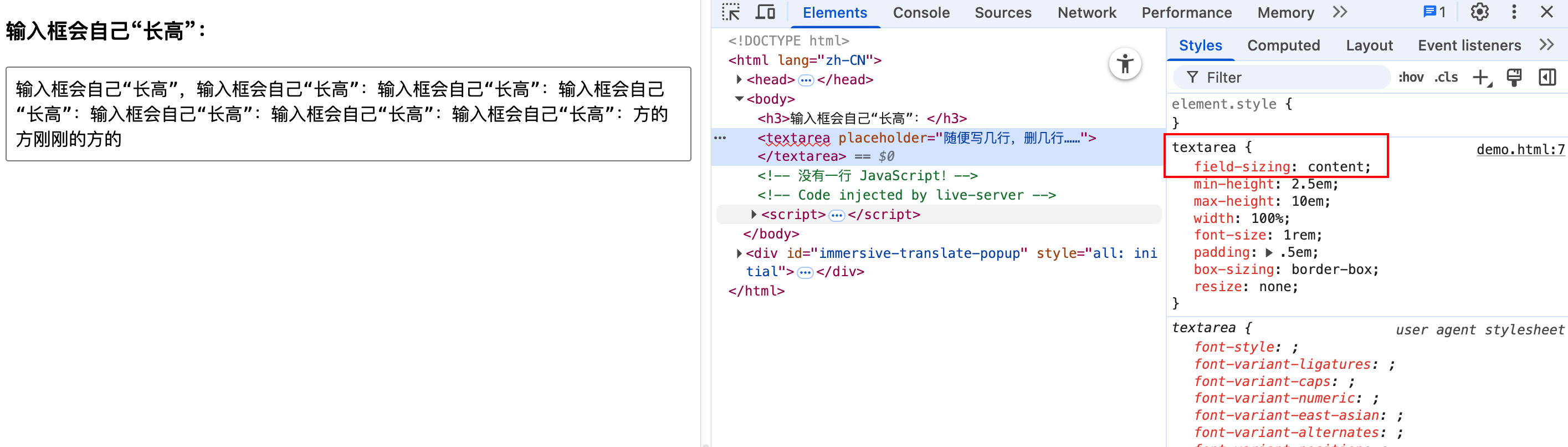Edit the font-size value 1rem
The height and width of the screenshot is (447, 1568).
coord(1299,235)
